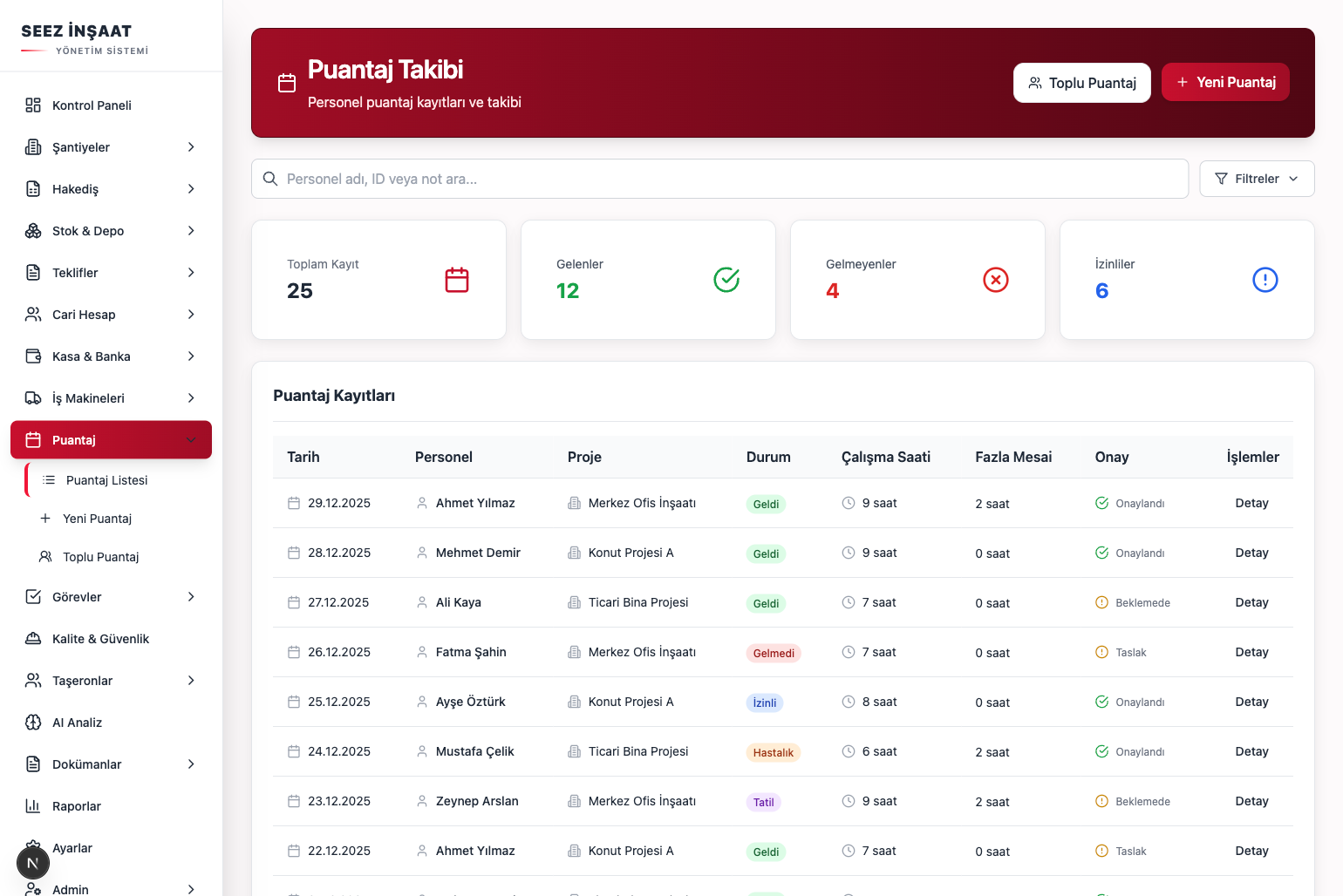Expand the Şantiyeler sidebar menu

(111, 147)
